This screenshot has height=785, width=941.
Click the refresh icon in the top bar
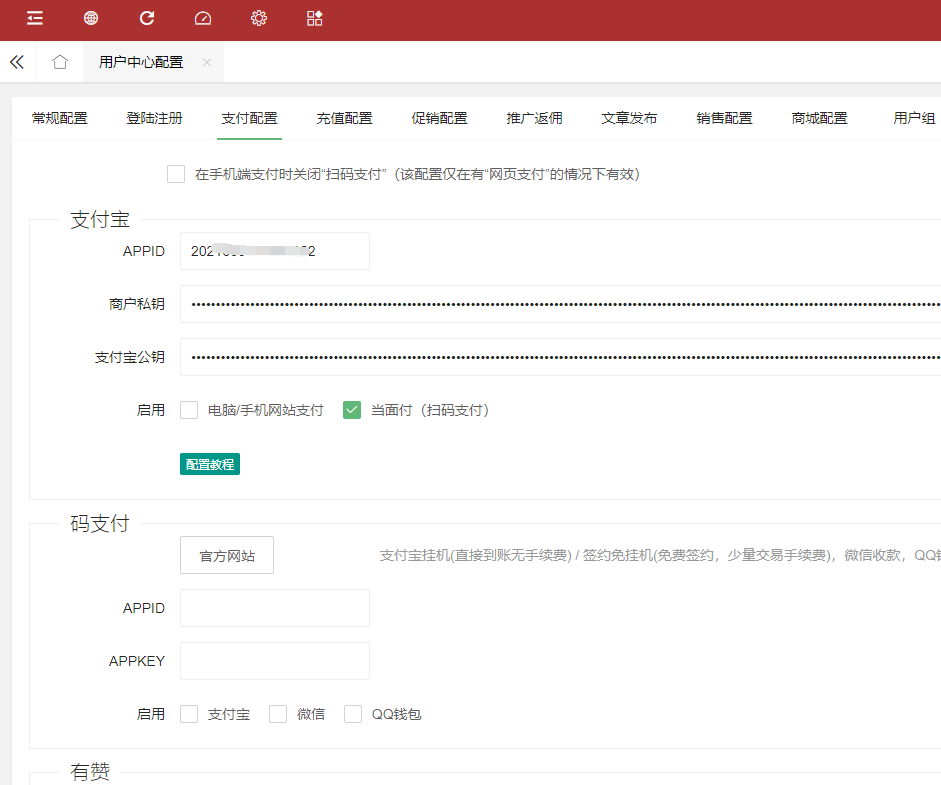coord(147,18)
